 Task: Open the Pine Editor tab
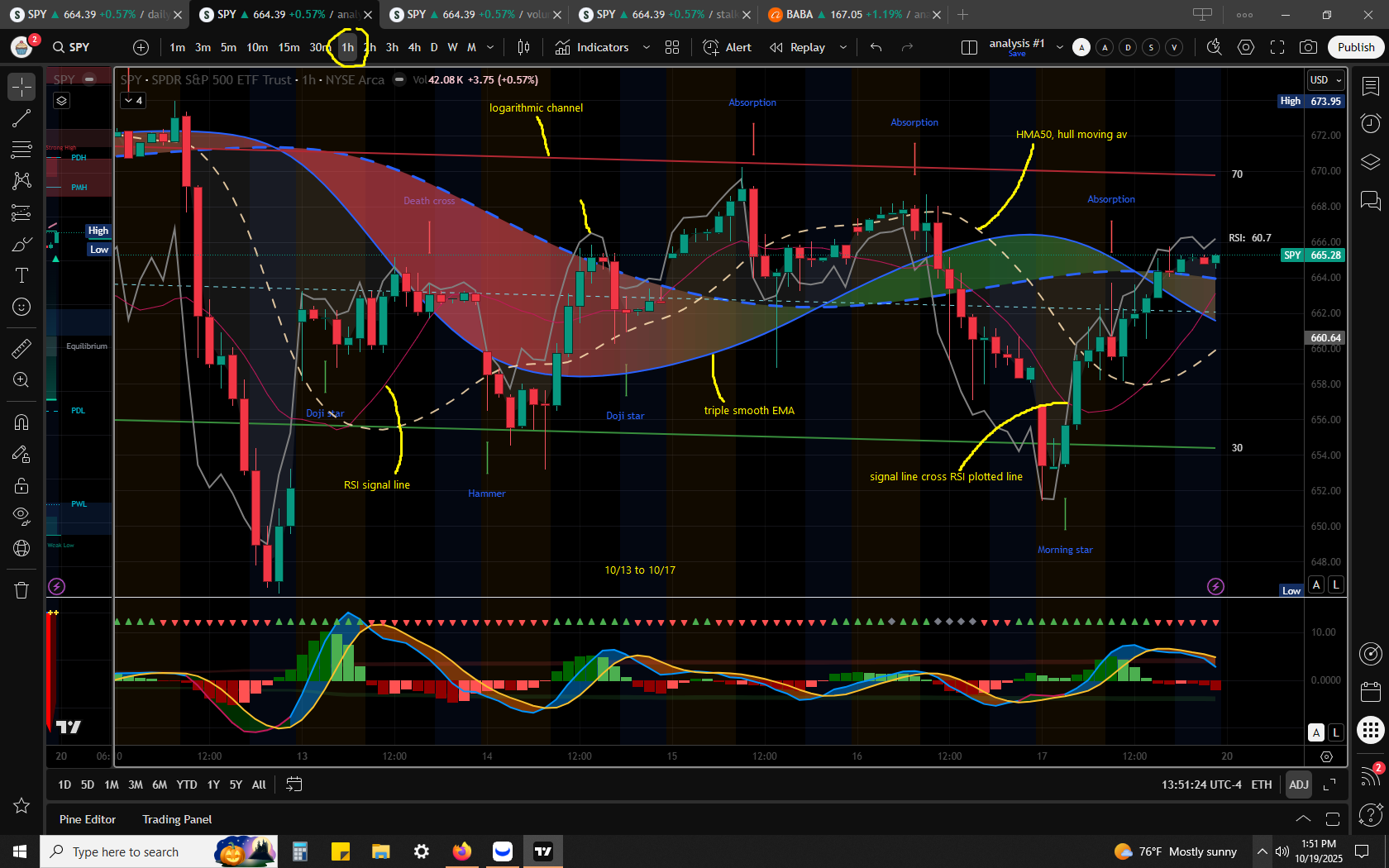[x=88, y=819]
